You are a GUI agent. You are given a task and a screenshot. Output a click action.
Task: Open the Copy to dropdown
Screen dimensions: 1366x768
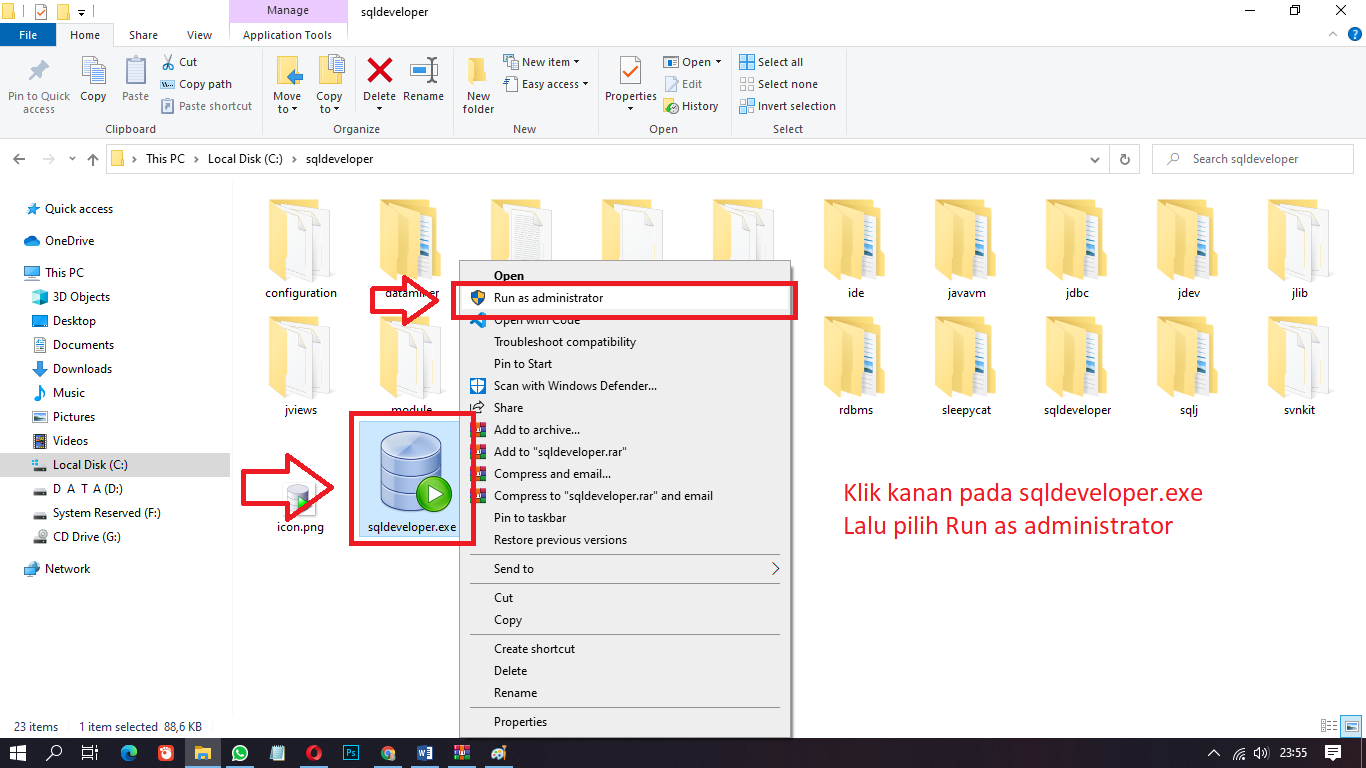(330, 104)
